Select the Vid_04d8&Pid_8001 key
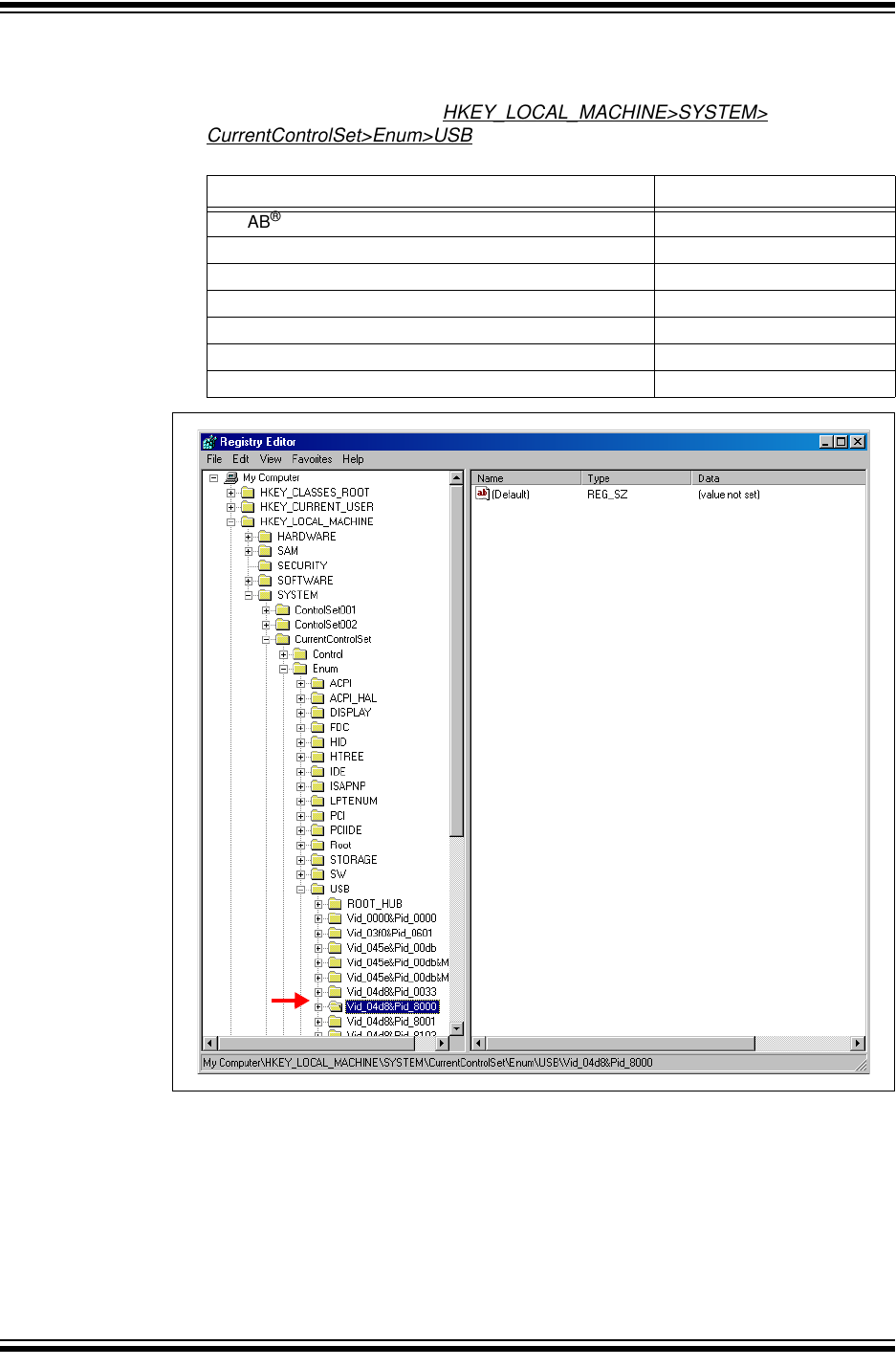896x1367 pixels. (390, 1022)
